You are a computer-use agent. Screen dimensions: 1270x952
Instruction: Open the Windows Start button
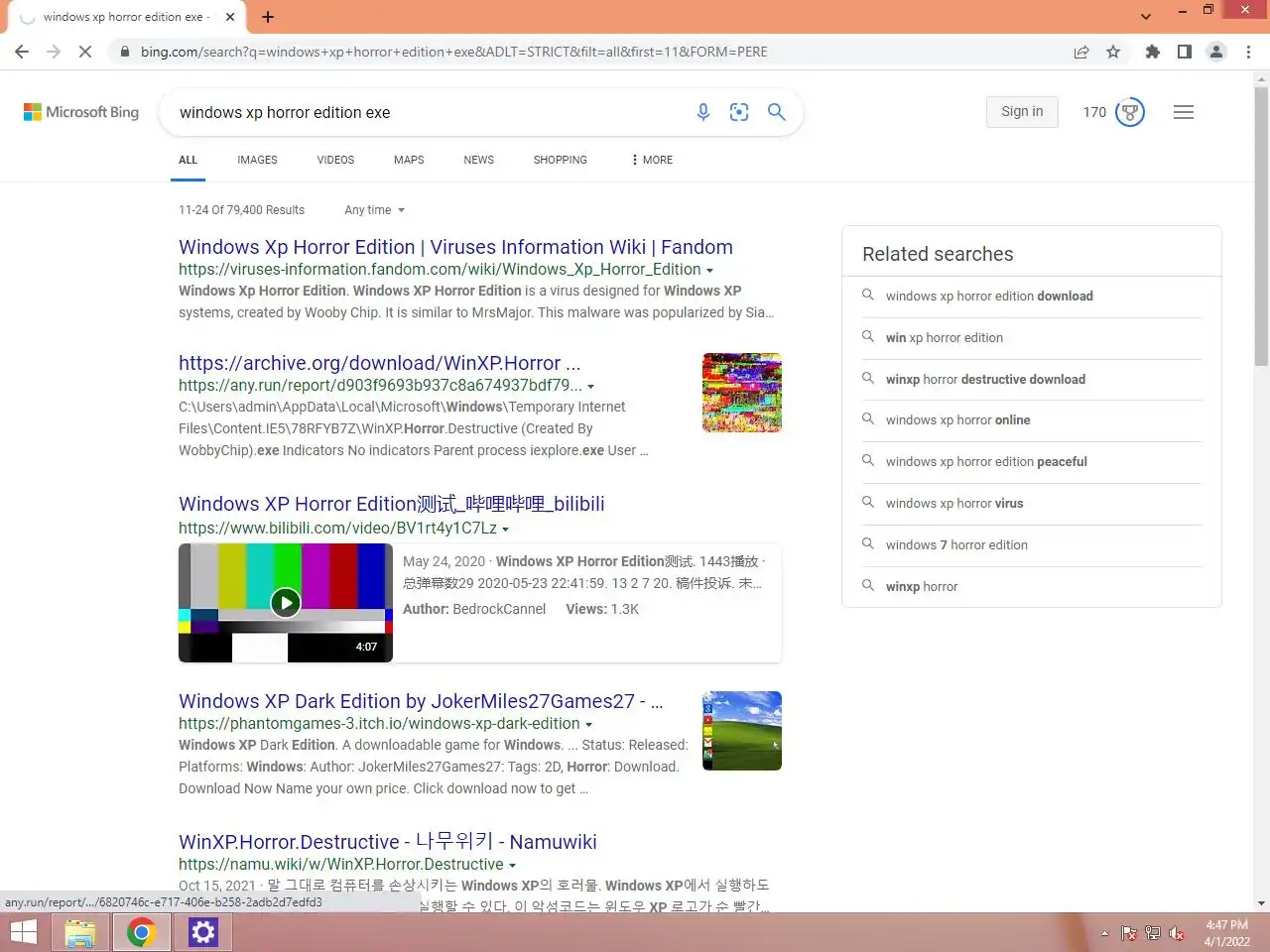coord(24,932)
